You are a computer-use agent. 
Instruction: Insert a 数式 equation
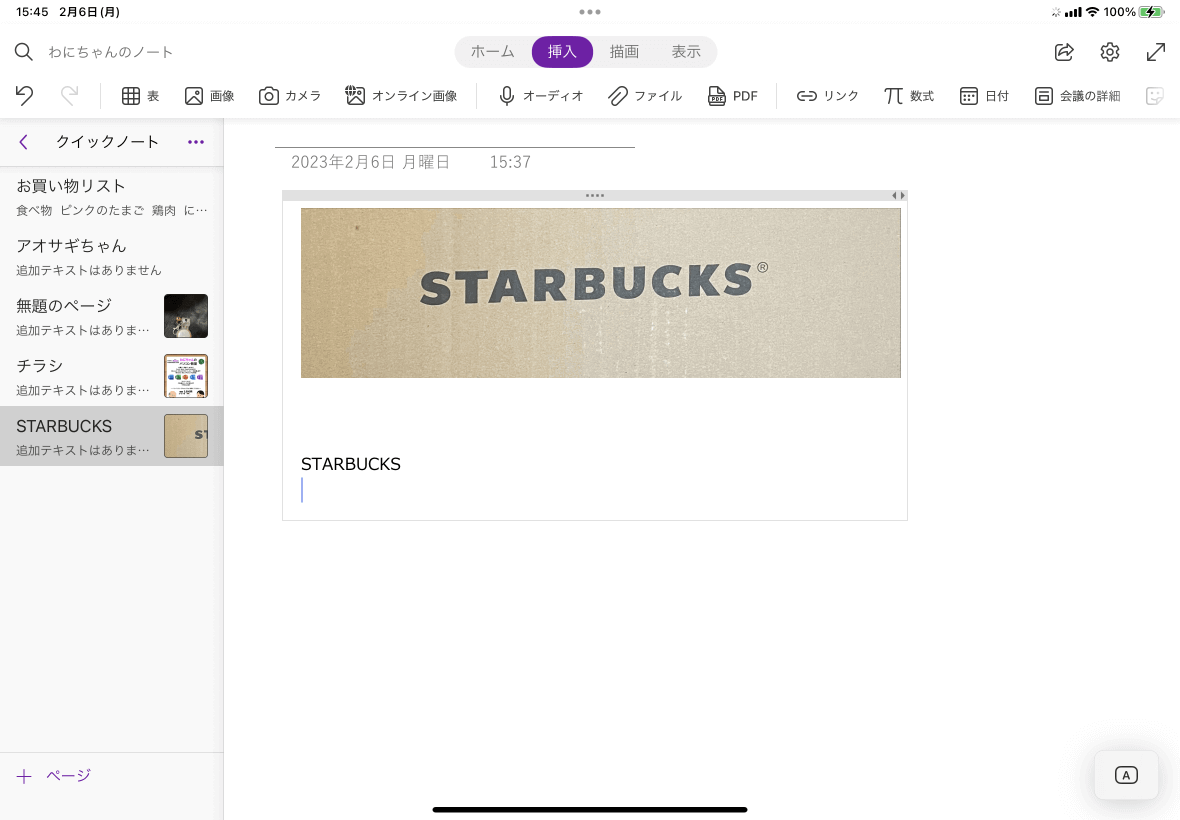click(909, 96)
